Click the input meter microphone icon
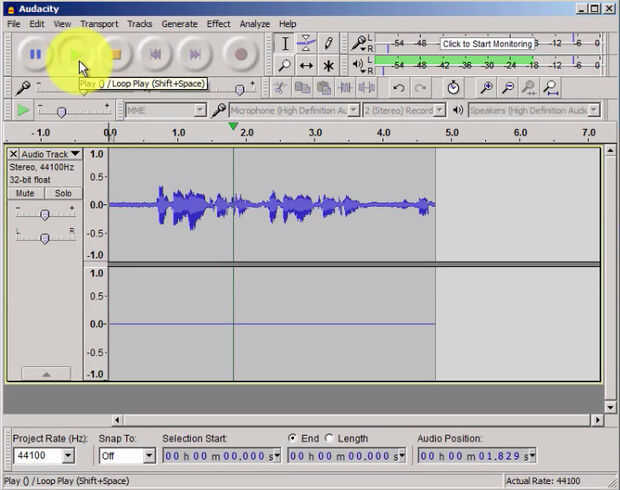 (359, 43)
